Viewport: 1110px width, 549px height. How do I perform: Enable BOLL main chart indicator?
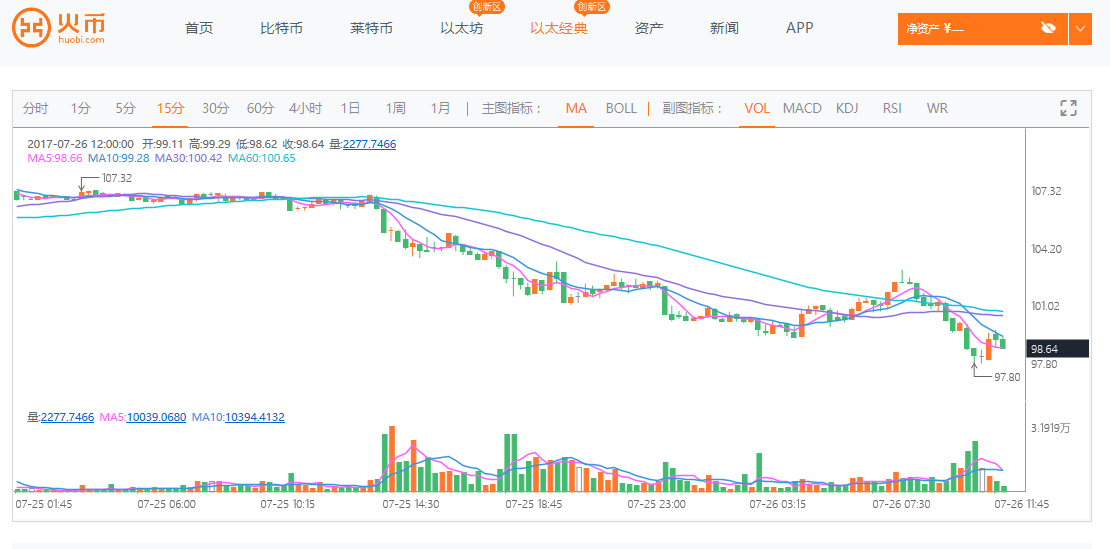point(621,108)
